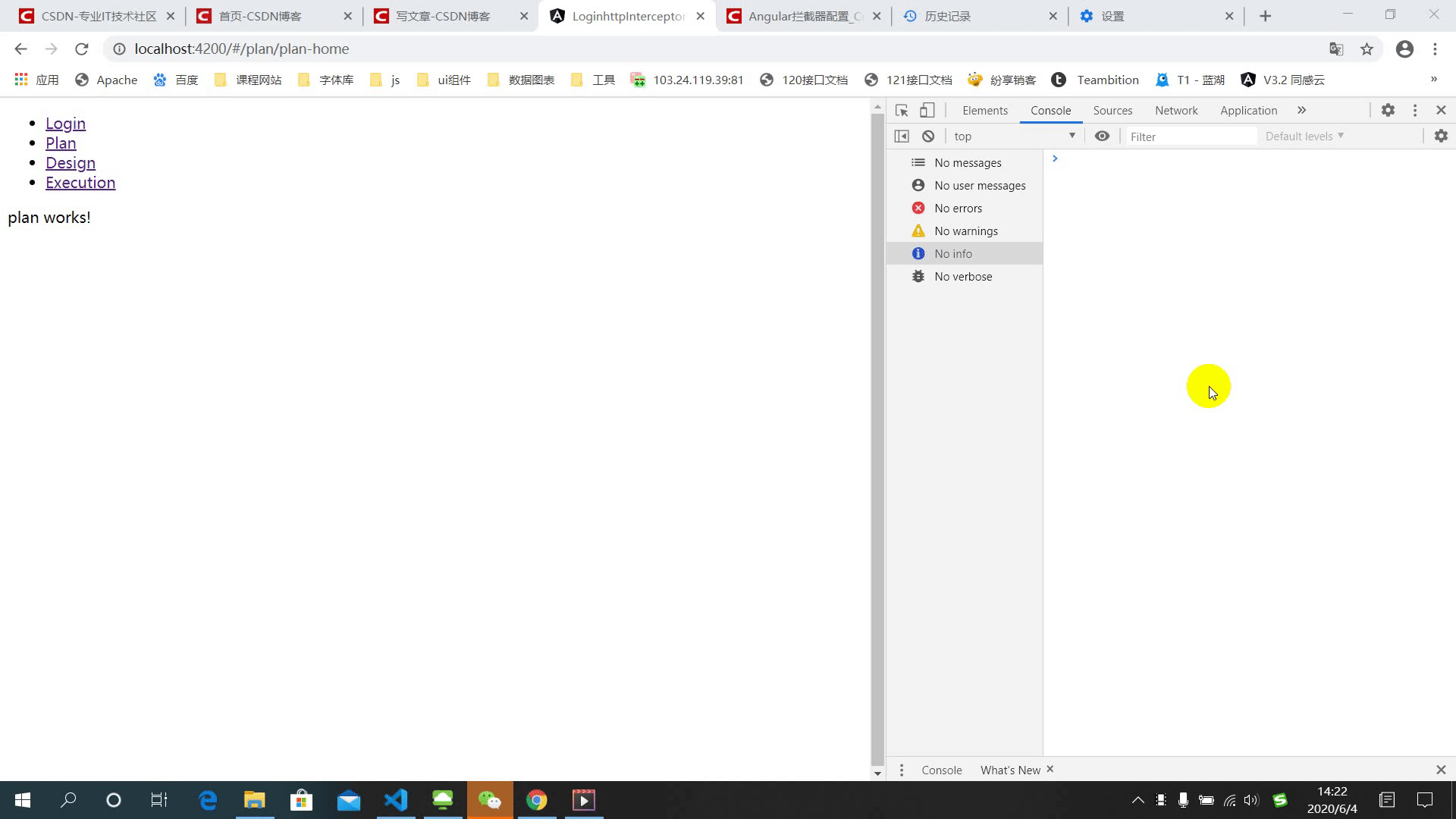
Task: Click the Elements panel tab
Action: click(x=984, y=110)
